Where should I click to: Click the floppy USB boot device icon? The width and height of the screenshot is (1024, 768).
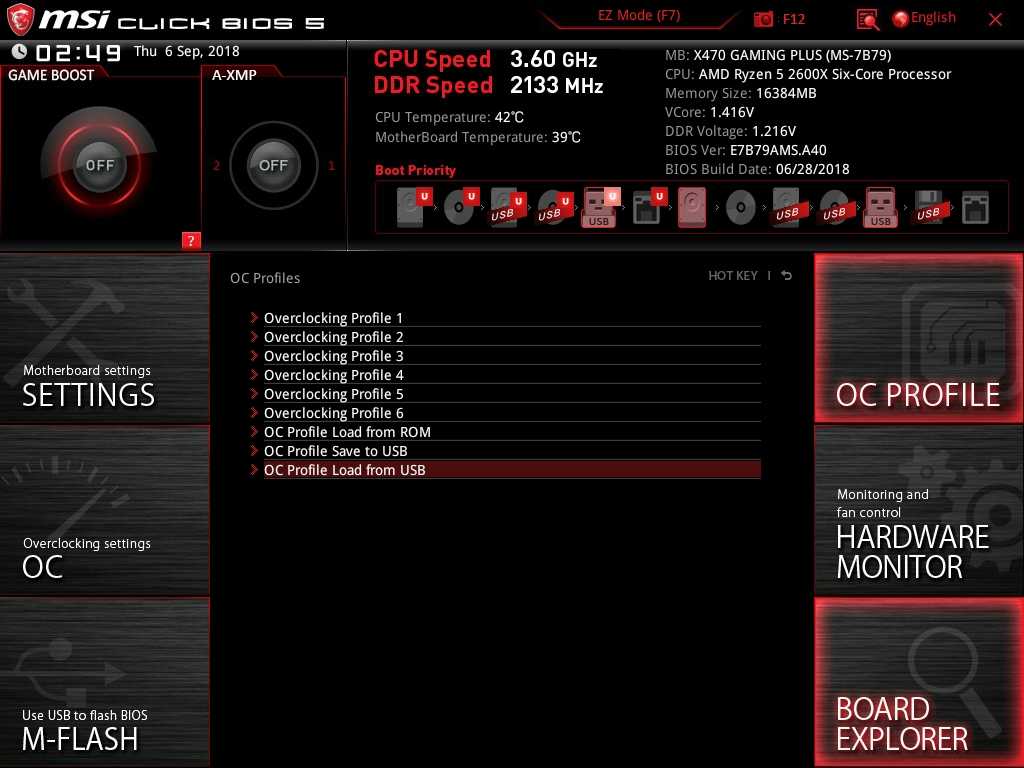pos(927,208)
